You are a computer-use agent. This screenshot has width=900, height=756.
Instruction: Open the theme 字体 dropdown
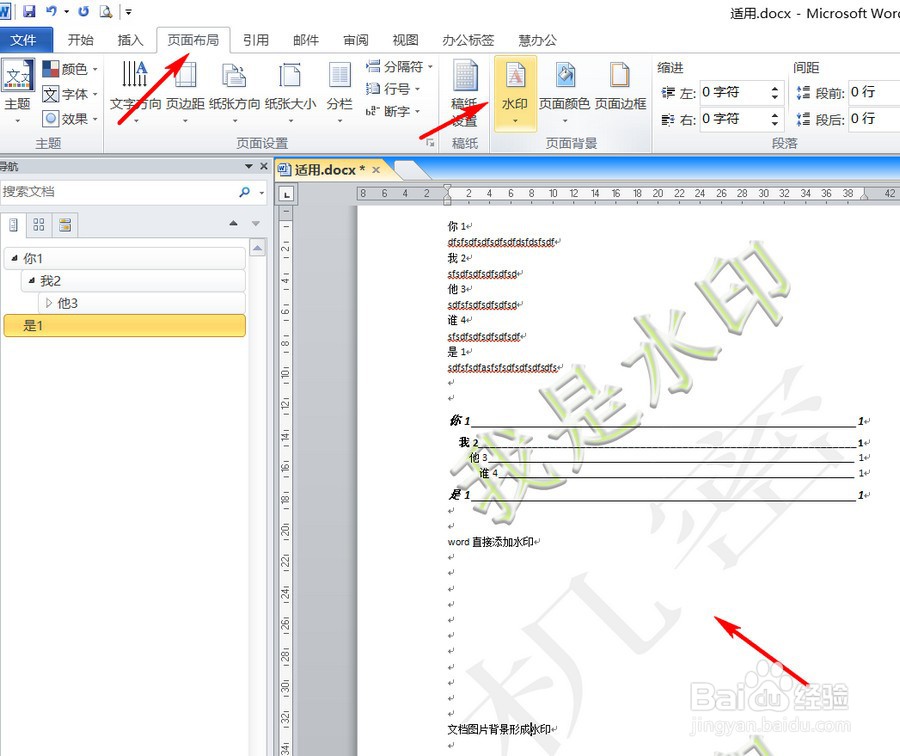(x=70, y=94)
